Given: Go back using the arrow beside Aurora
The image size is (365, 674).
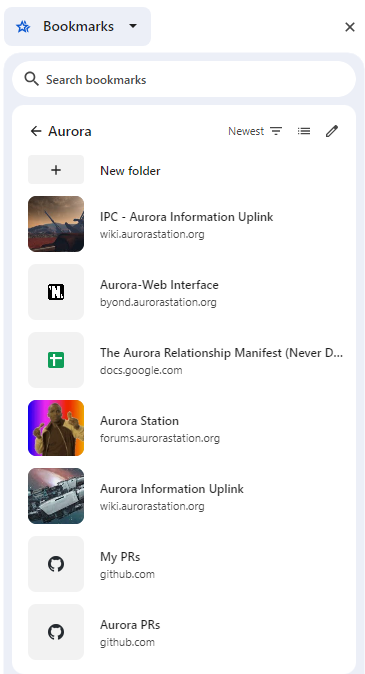Looking at the screenshot, I should pyautogui.click(x=36, y=131).
